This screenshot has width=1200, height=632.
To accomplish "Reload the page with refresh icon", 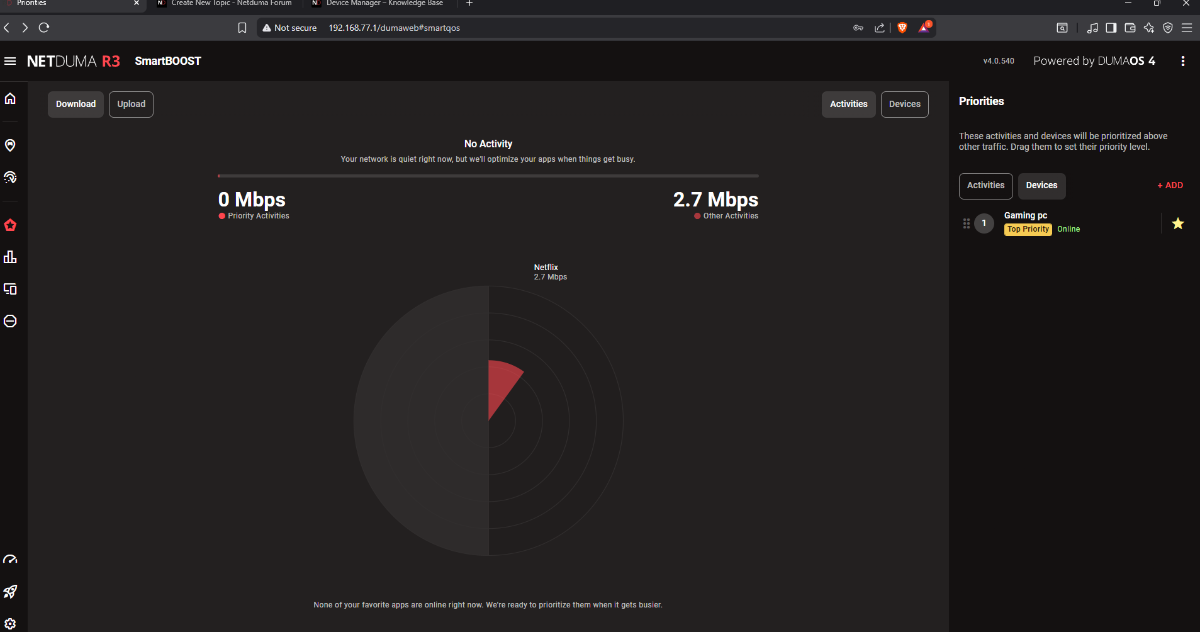I will pos(43,28).
